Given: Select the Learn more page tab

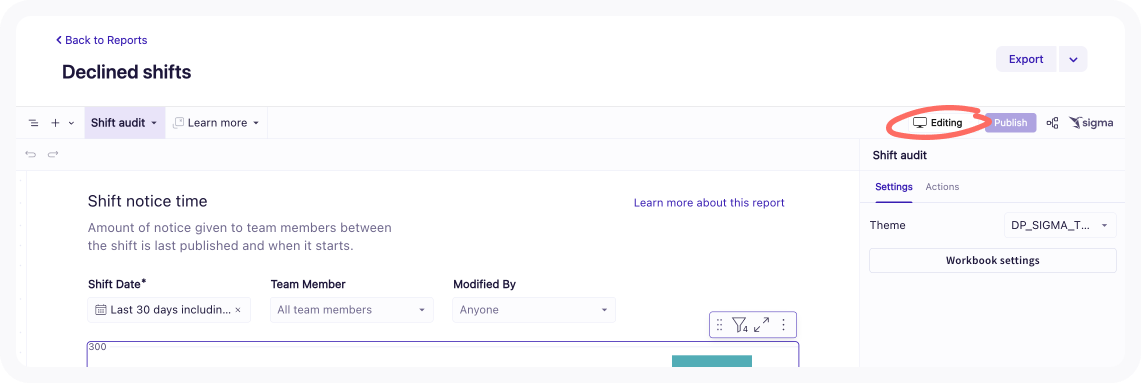Looking at the screenshot, I should tap(216, 123).
